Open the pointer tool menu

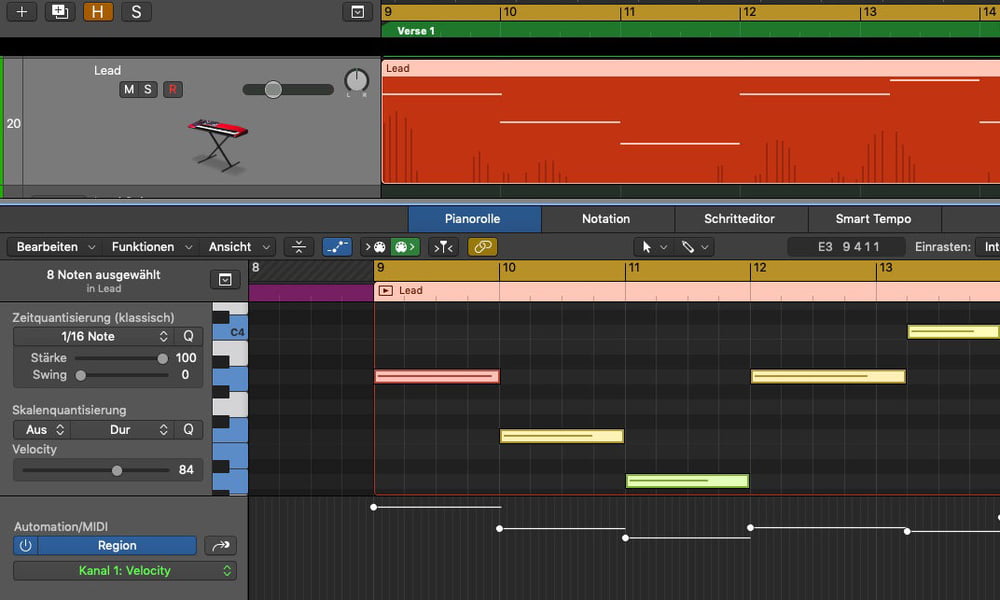click(654, 247)
